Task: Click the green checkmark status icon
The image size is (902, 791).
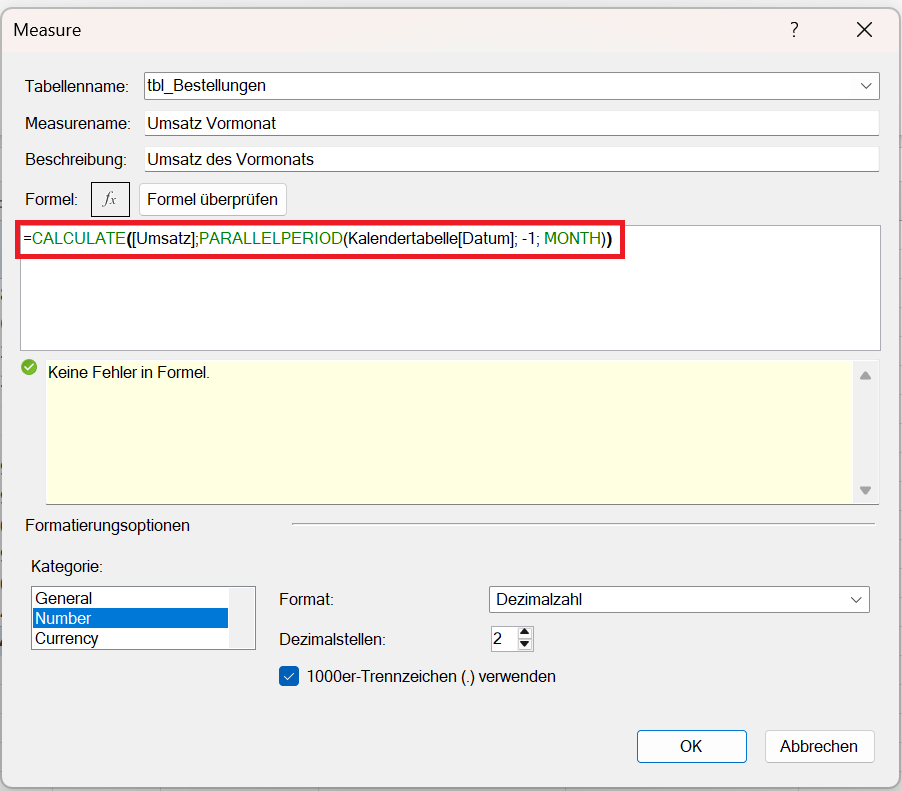Action: [29, 367]
